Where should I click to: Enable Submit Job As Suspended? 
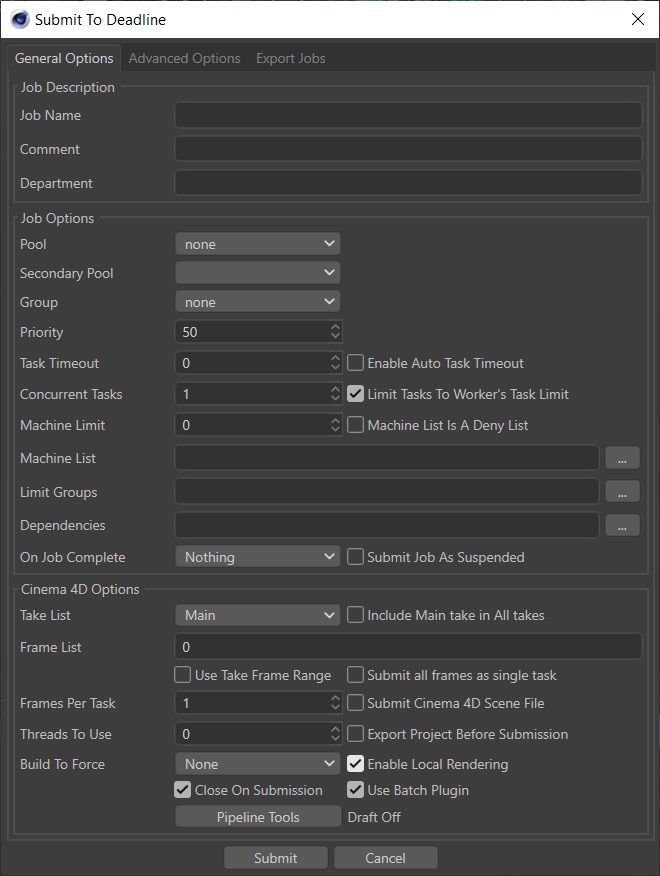(x=355, y=557)
